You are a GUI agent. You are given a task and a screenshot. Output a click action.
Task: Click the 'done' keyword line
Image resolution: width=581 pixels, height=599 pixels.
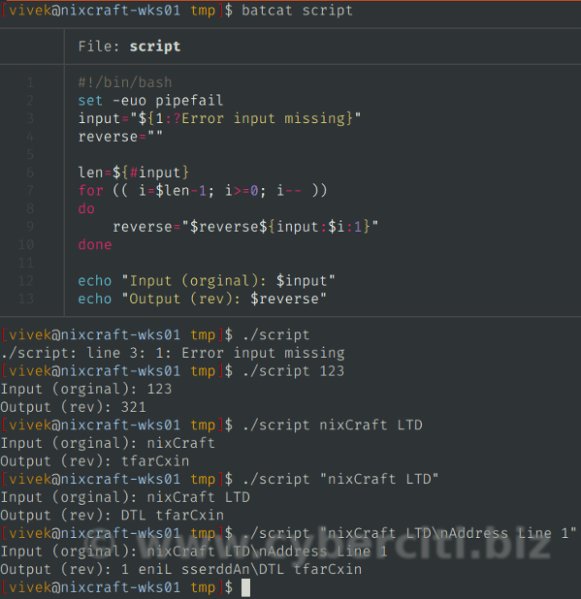pos(95,244)
